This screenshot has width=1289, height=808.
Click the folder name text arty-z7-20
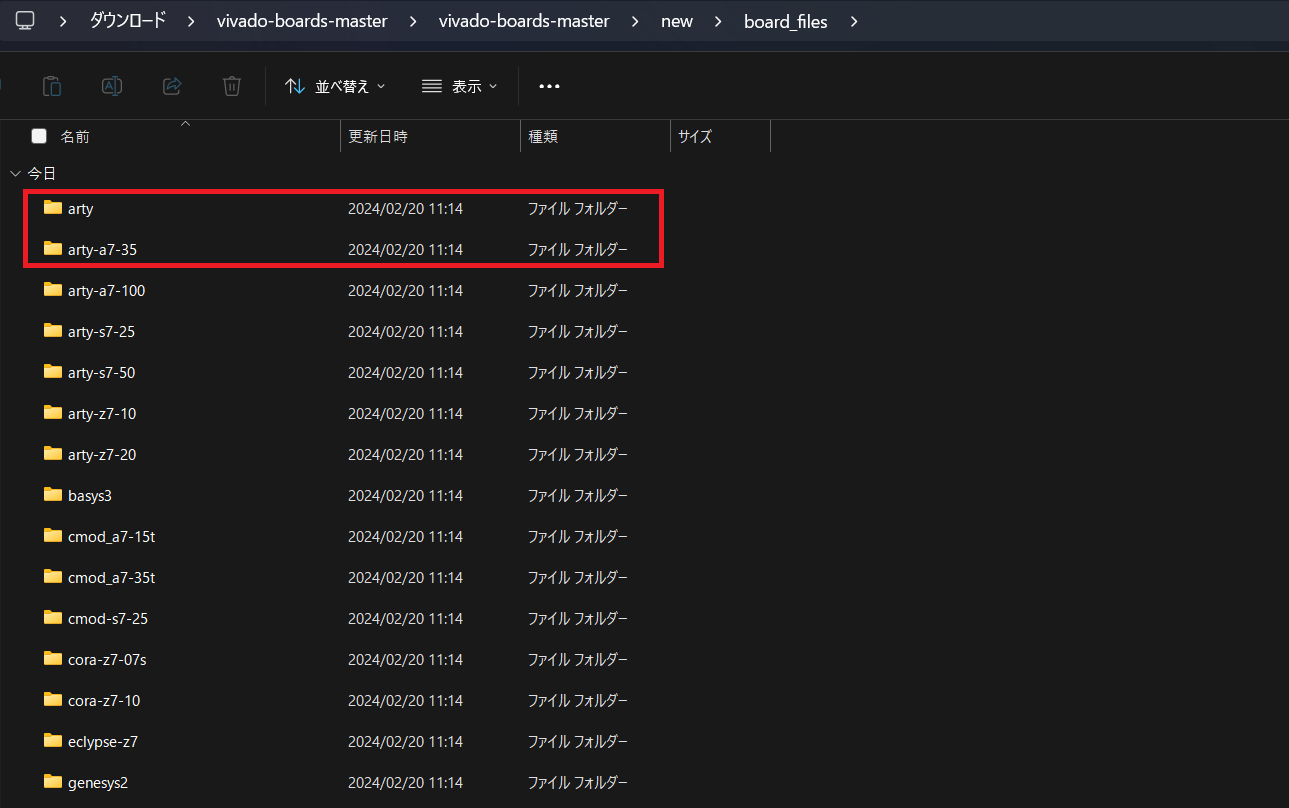(102, 455)
